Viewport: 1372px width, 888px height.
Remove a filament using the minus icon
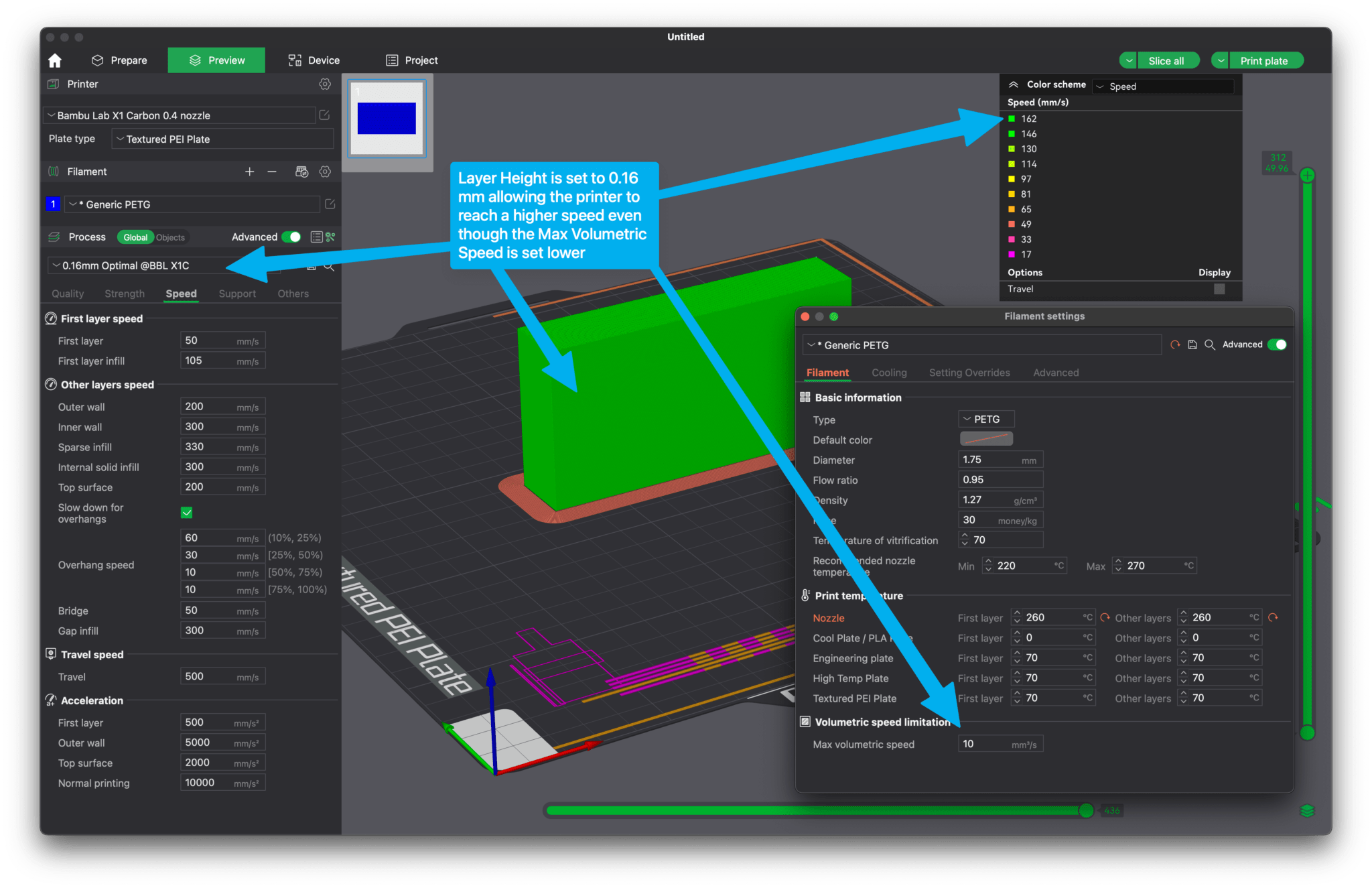point(272,172)
